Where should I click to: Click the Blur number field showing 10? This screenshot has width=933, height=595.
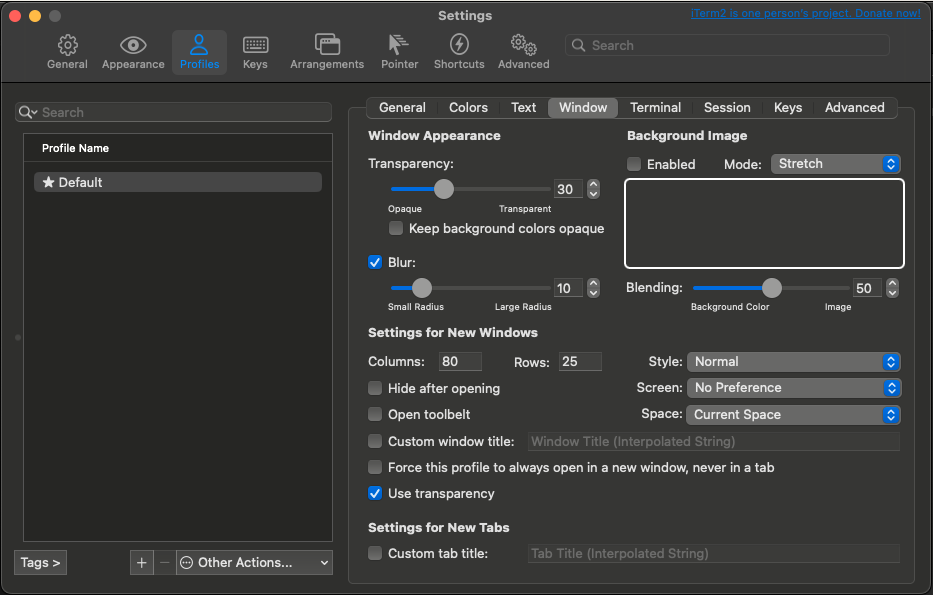(568, 288)
